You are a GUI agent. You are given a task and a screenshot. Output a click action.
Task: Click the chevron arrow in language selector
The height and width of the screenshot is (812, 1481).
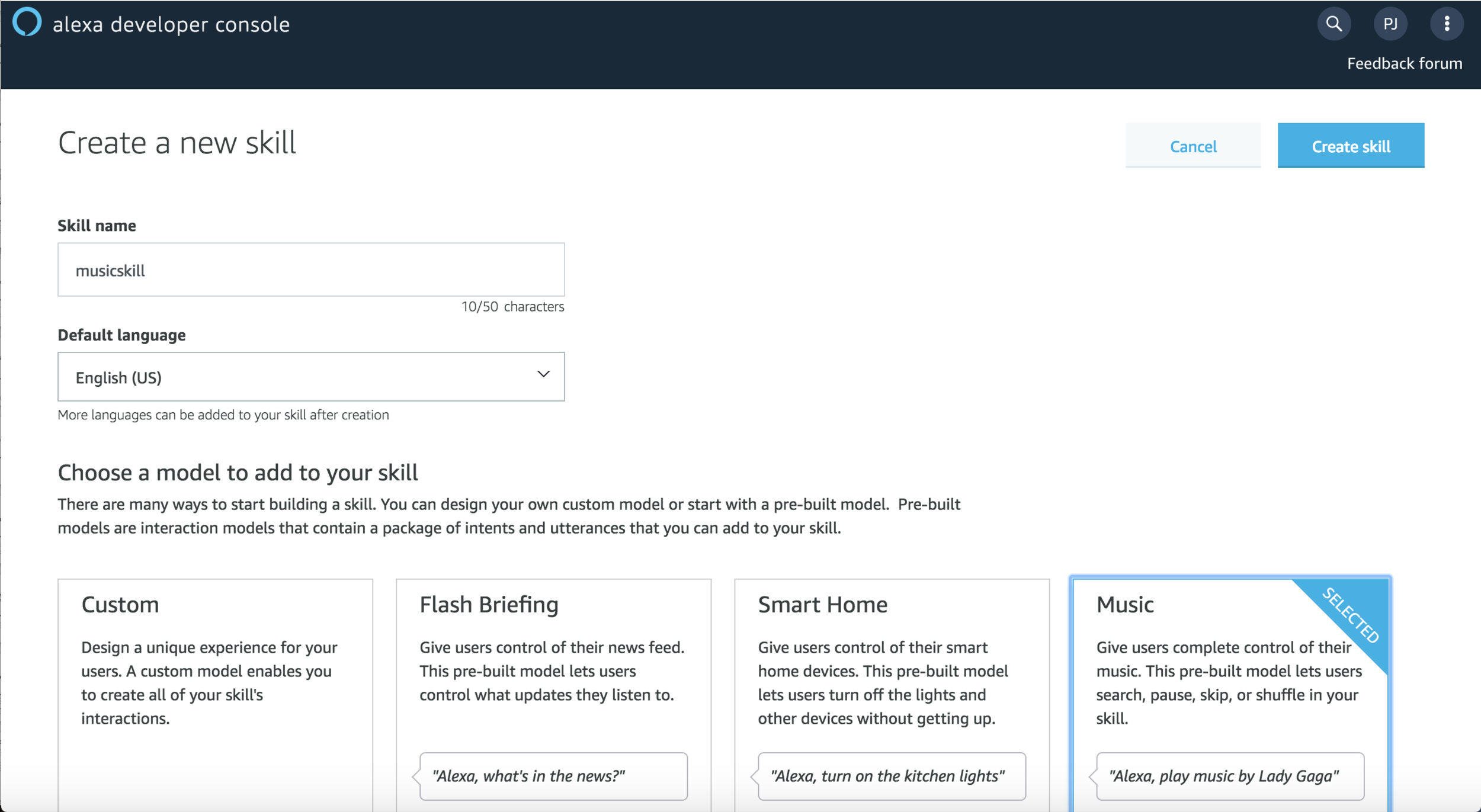tap(543, 374)
